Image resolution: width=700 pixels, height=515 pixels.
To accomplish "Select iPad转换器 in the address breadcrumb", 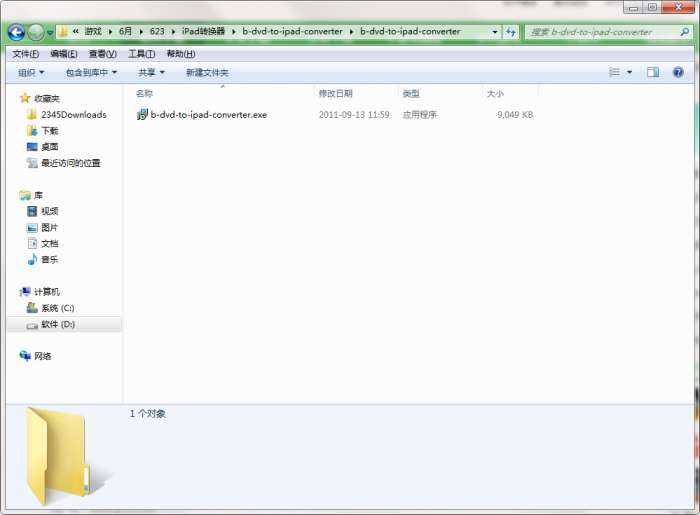I will tap(203, 31).
